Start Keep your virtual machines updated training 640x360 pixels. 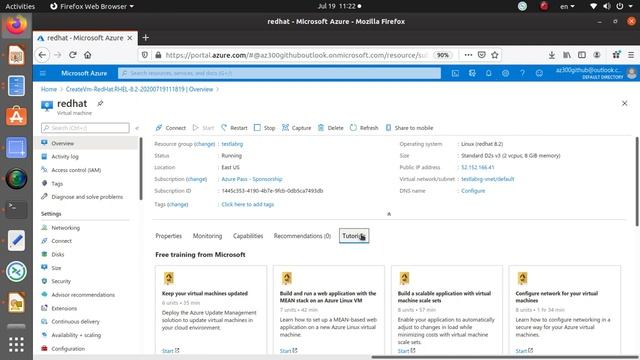pos(170,351)
